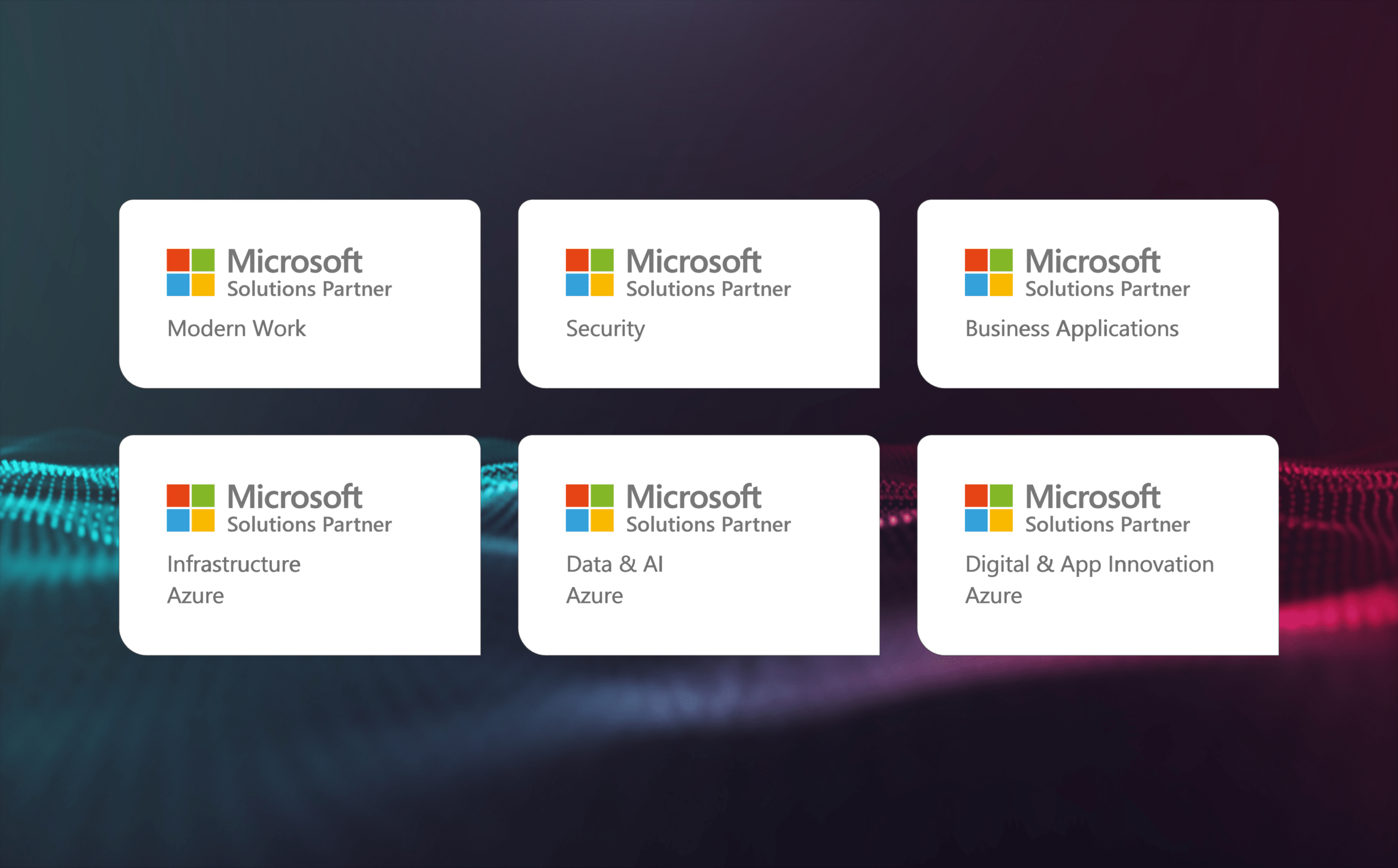The height and width of the screenshot is (868, 1398).
Task: Select the 'Business Applications' label
Action: (x=1072, y=330)
